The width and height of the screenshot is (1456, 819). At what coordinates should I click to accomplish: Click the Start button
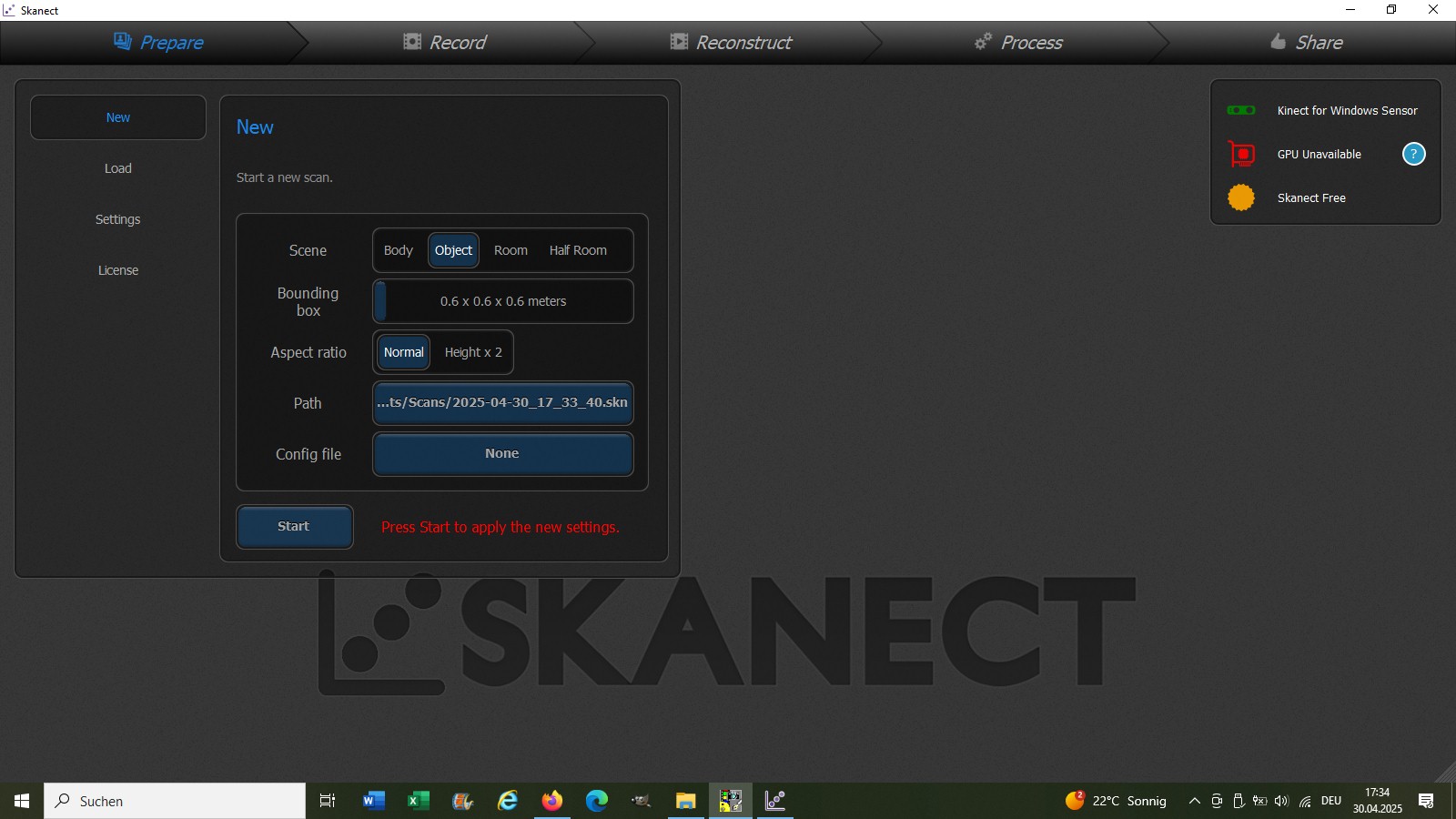[x=295, y=527]
